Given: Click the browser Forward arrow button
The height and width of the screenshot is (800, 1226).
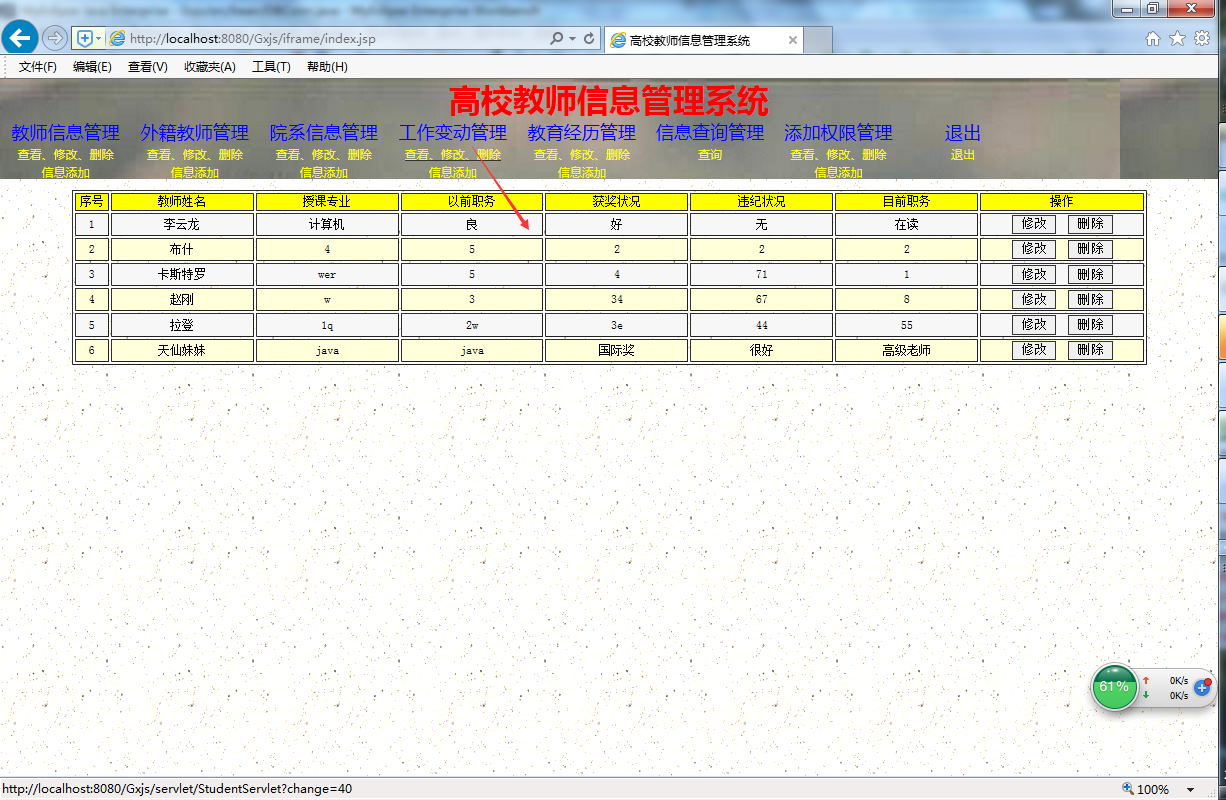Looking at the screenshot, I should coord(55,38).
